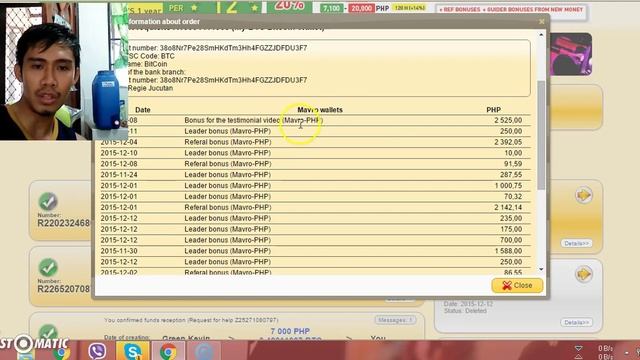Viewport: 640px width, 360px height.
Task: Click the dialog scrollbar down arrow
Action: (541, 269)
